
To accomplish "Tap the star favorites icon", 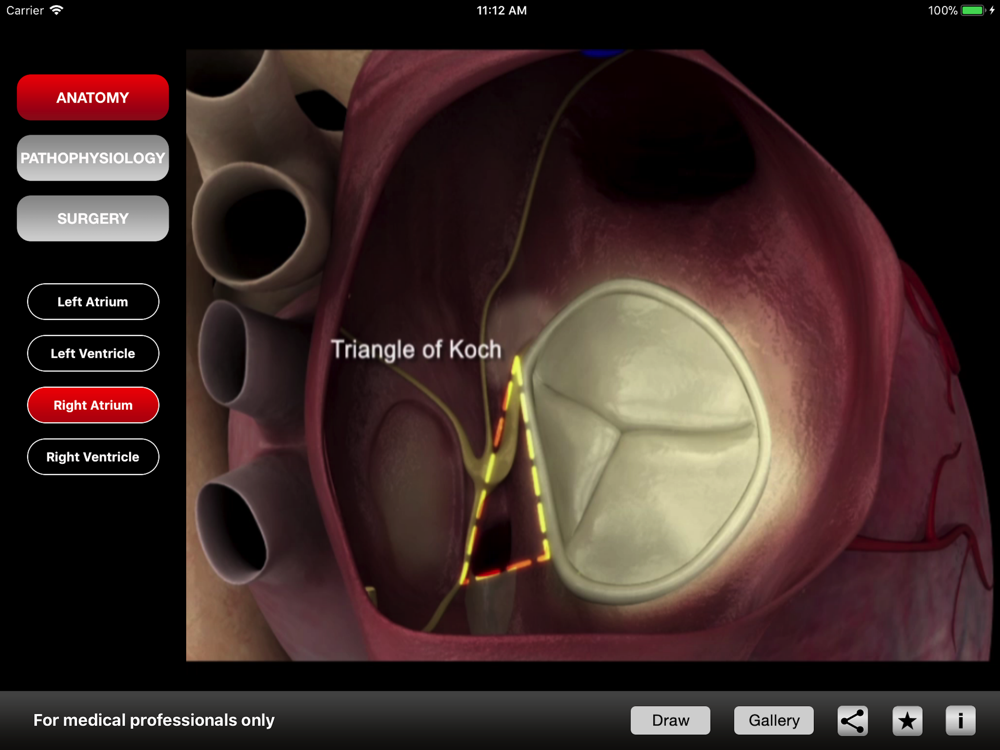I will click(907, 721).
